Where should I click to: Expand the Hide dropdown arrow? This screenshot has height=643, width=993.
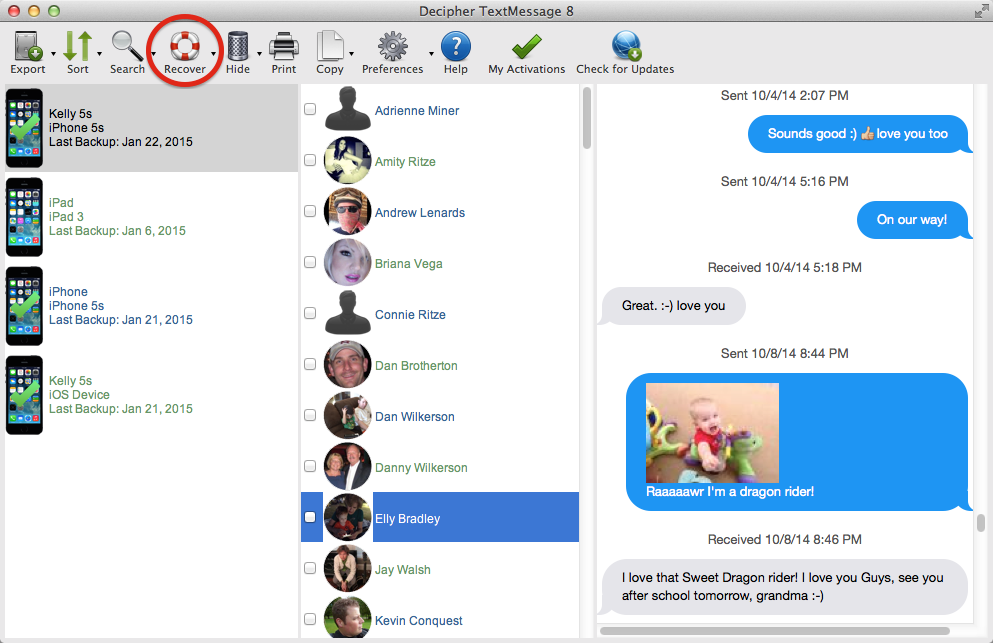[259, 54]
